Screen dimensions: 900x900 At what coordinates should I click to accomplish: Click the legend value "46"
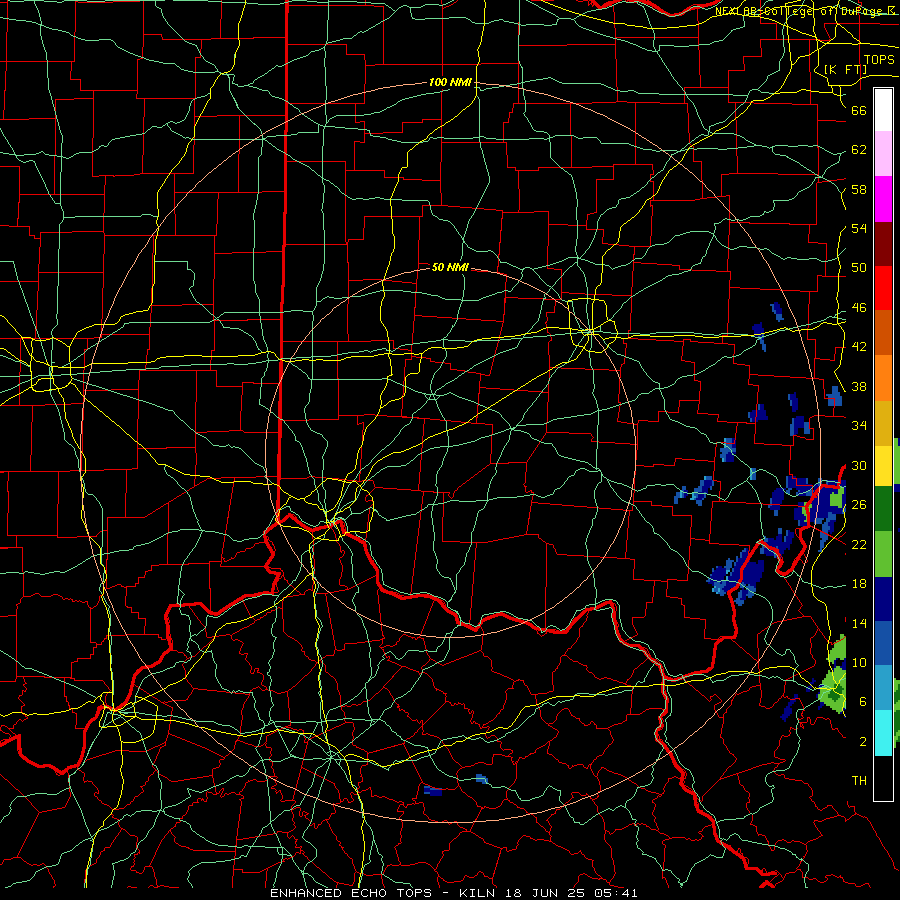[859, 308]
